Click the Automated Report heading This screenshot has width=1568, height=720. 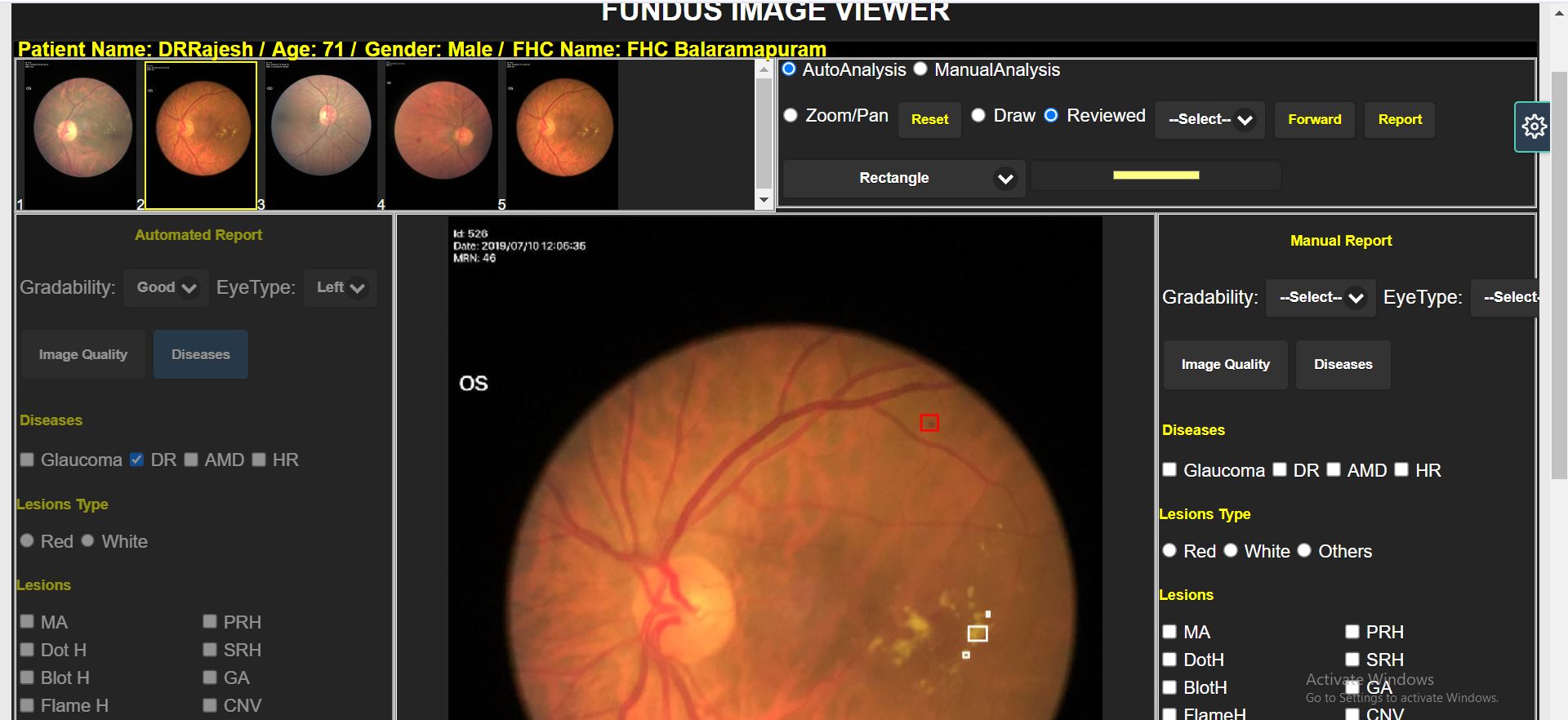[x=198, y=235]
